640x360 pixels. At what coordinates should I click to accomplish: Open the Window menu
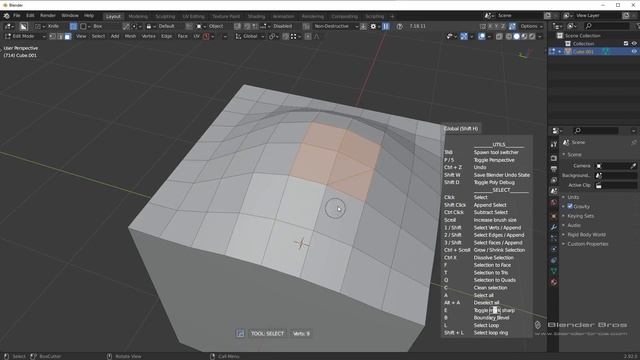[70, 16]
